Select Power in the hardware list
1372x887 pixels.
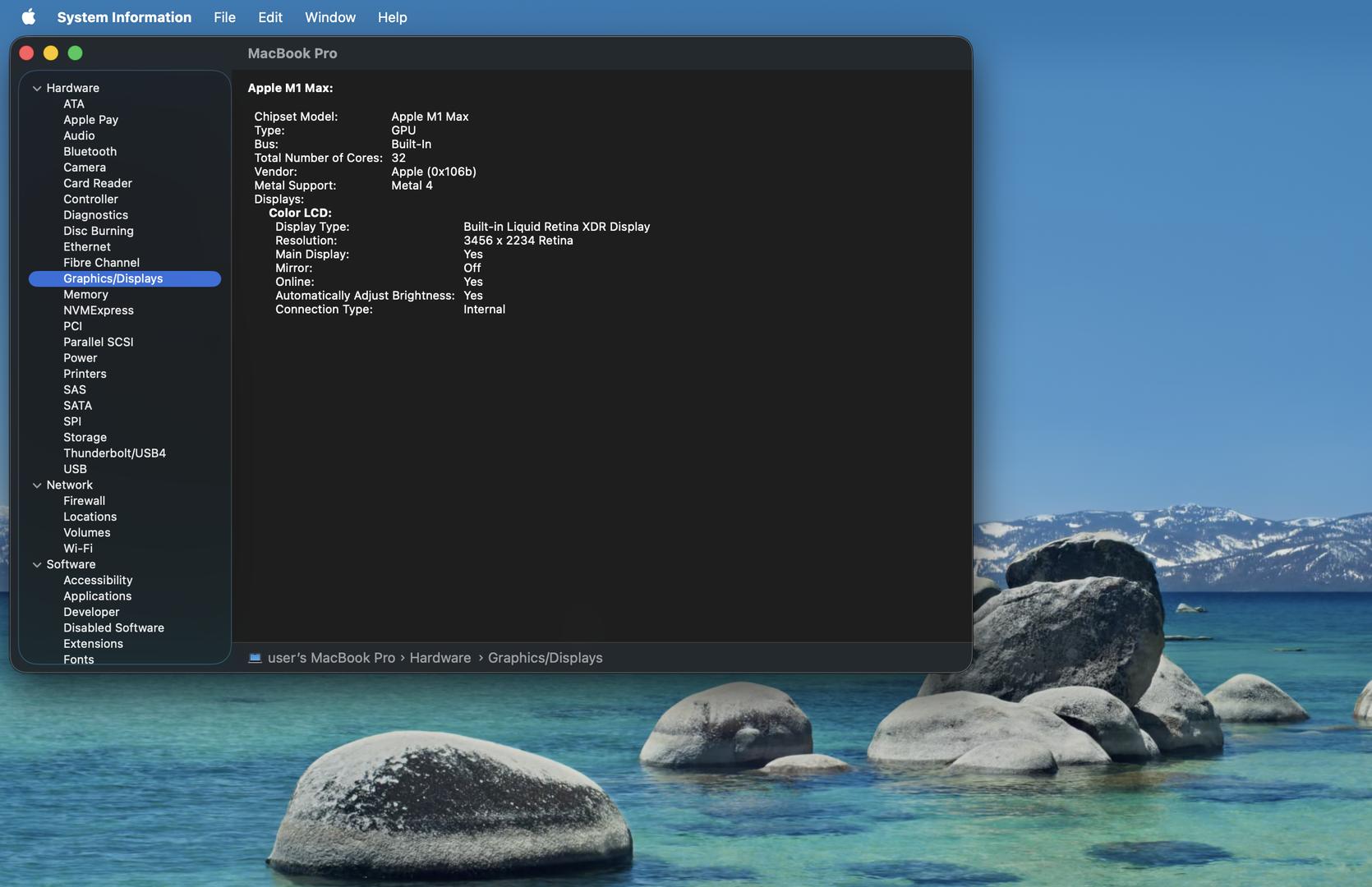80,358
